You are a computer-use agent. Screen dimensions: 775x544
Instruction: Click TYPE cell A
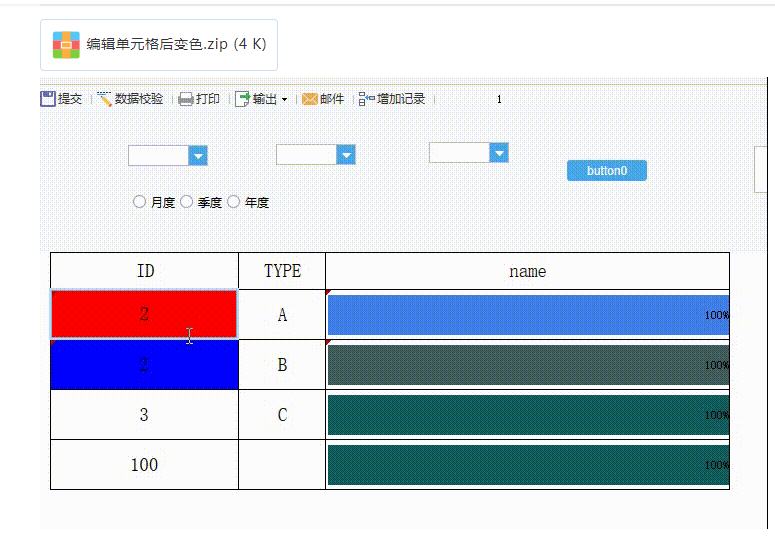click(282, 315)
